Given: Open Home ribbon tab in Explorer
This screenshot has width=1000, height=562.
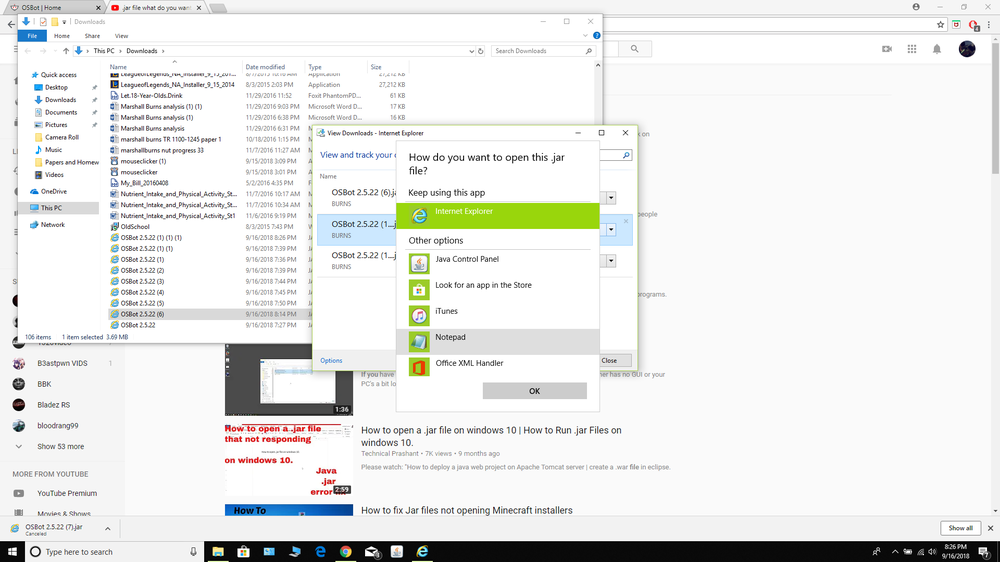Looking at the screenshot, I should (x=62, y=36).
